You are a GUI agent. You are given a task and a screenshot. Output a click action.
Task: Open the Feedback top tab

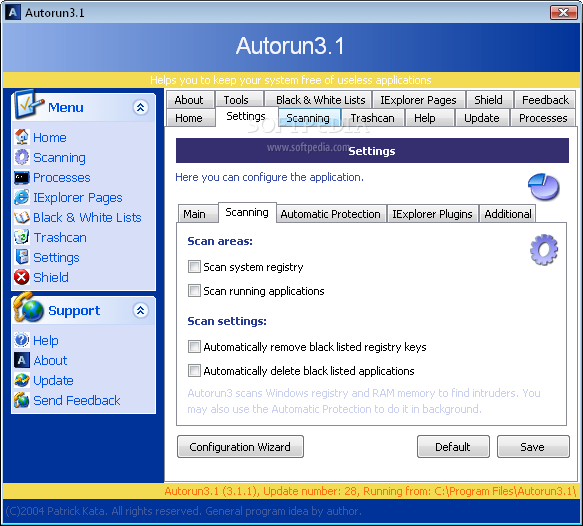[x=545, y=100]
